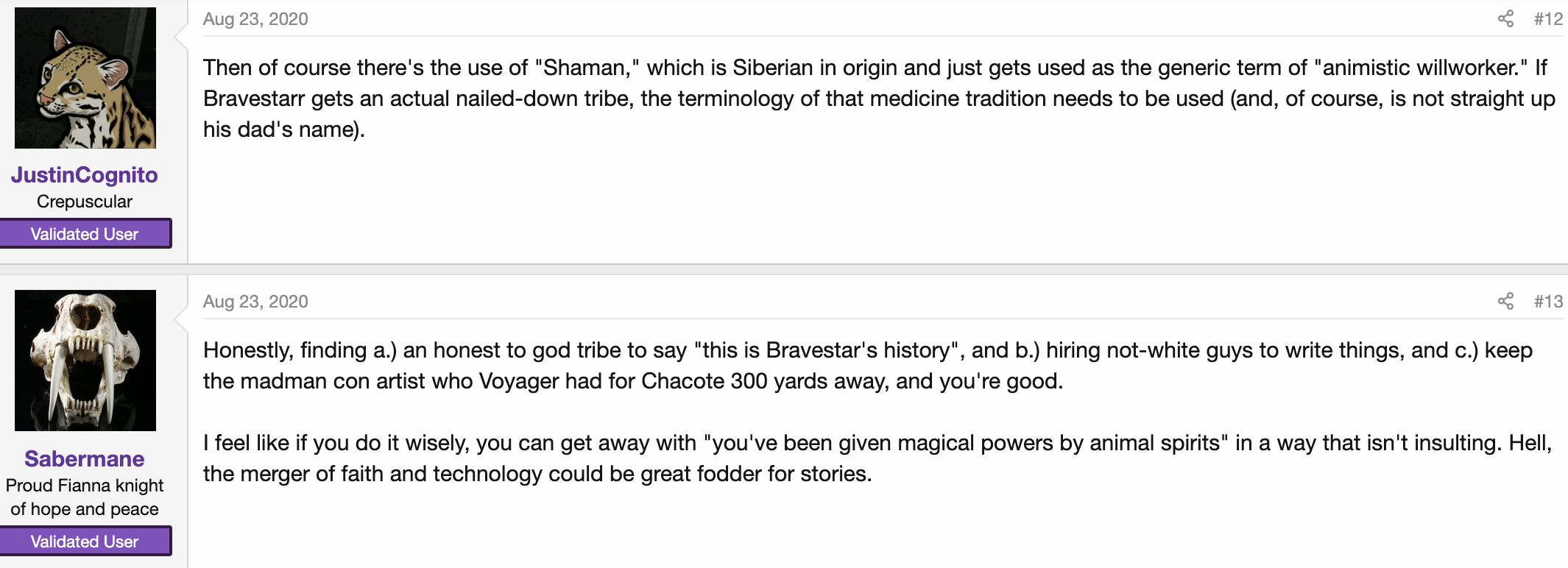Click the gray divider between the two posts
This screenshot has width=1568, height=568.
click(x=784, y=269)
